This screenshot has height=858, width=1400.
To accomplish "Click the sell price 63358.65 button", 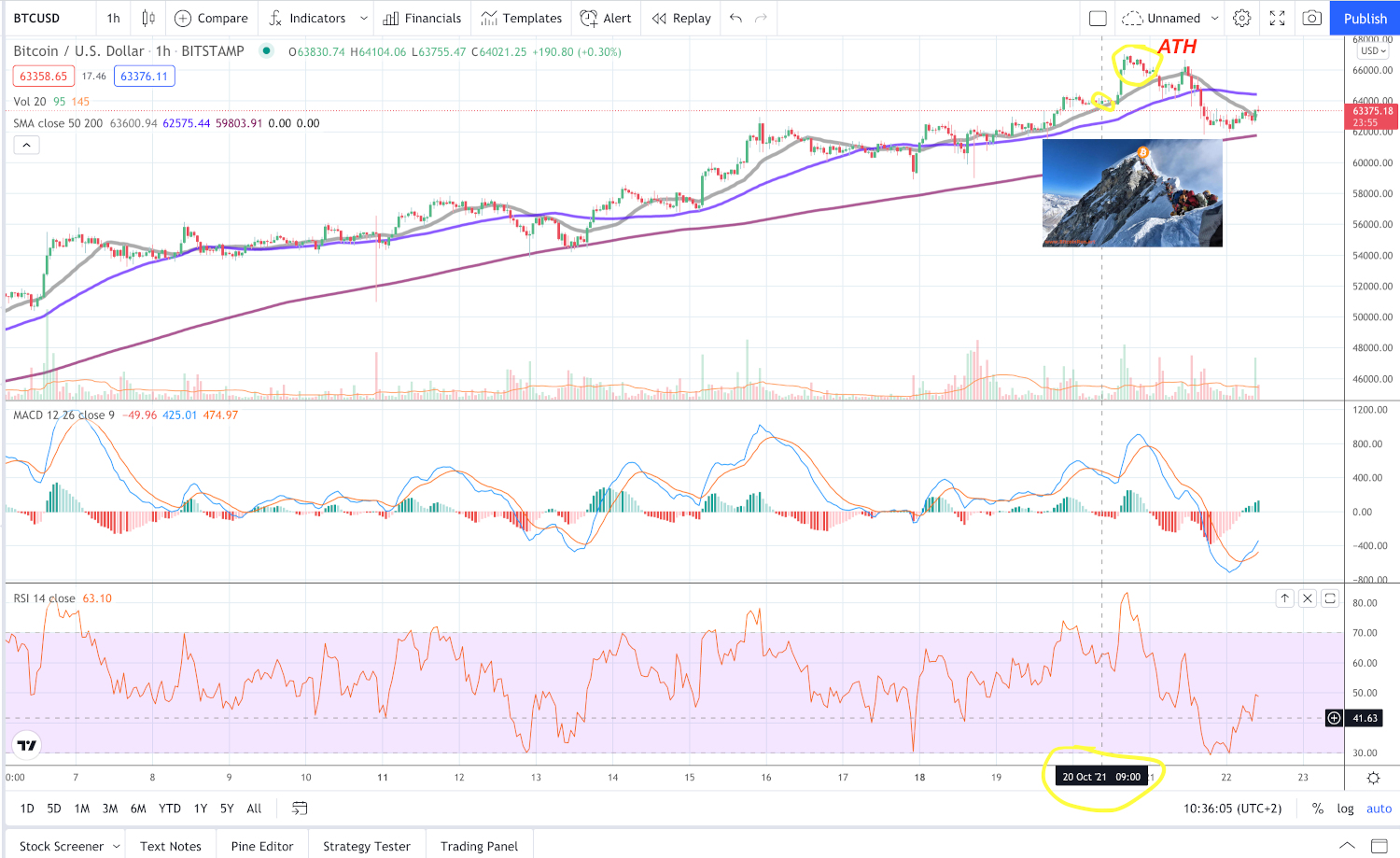I will point(44,77).
